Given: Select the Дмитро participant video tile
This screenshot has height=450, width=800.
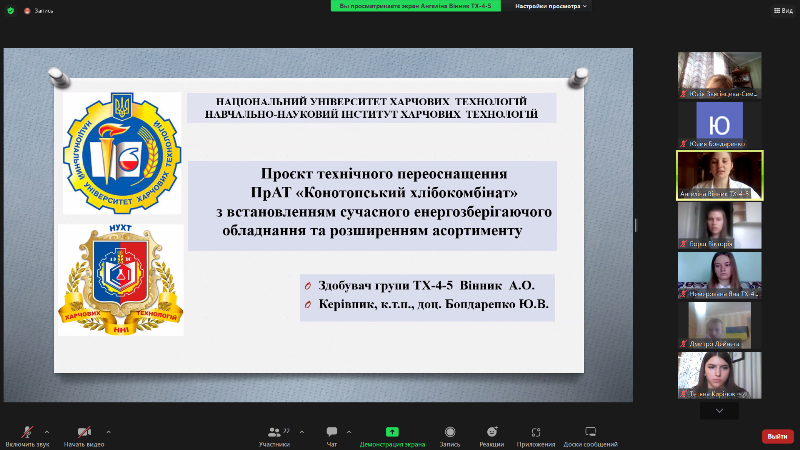Looking at the screenshot, I should pyautogui.click(x=719, y=325).
